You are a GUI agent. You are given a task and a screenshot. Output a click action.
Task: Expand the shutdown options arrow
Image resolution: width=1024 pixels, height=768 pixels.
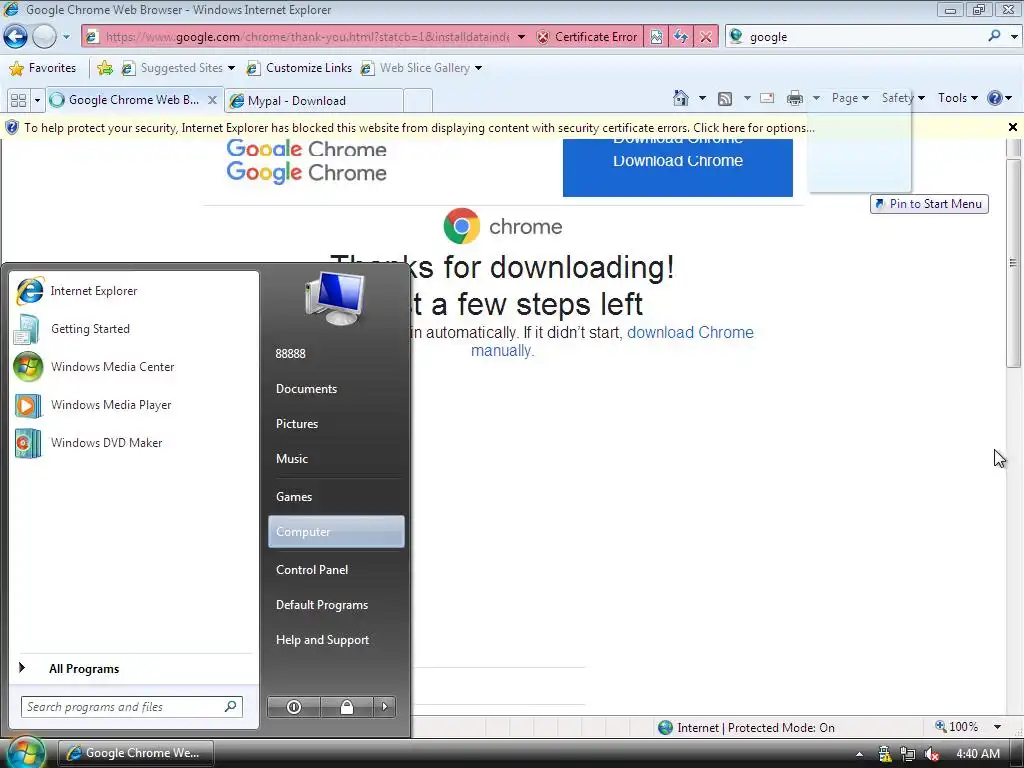tap(384, 707)
